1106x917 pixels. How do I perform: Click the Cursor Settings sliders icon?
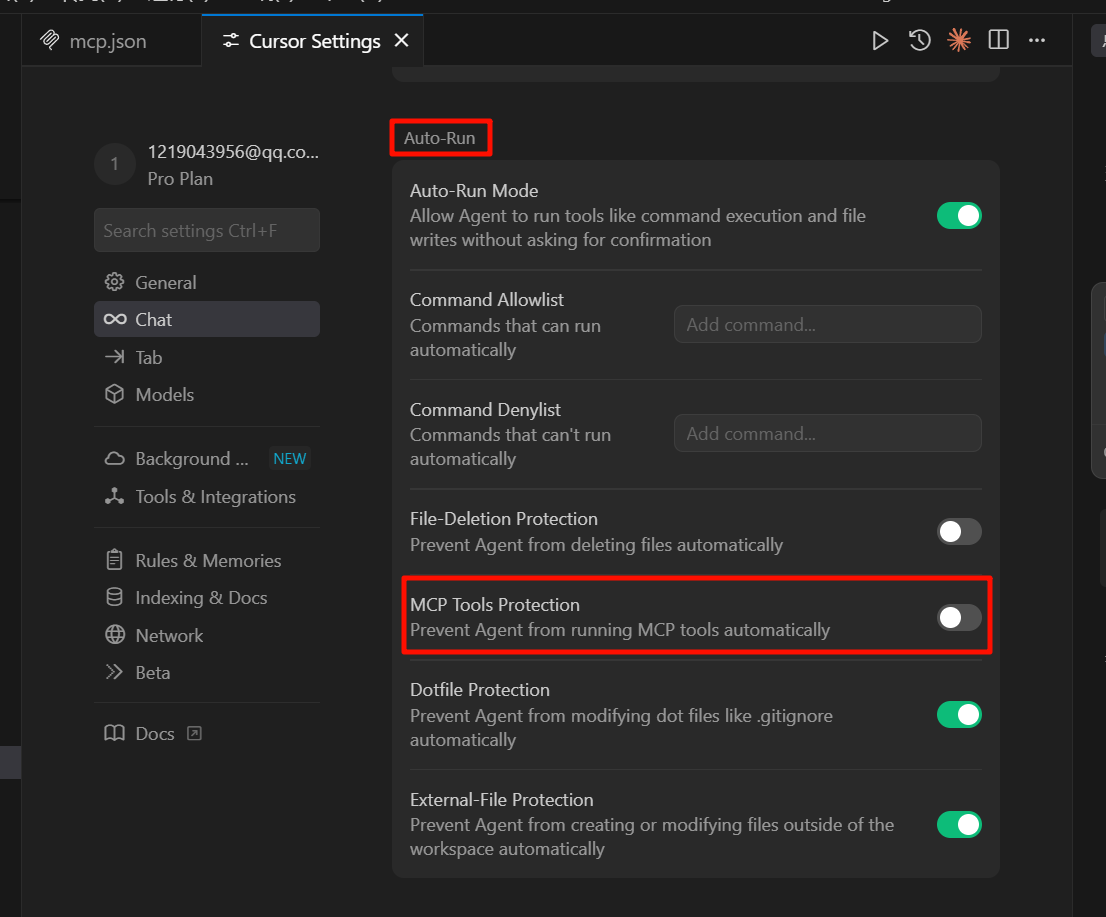(x=231, y=41)
